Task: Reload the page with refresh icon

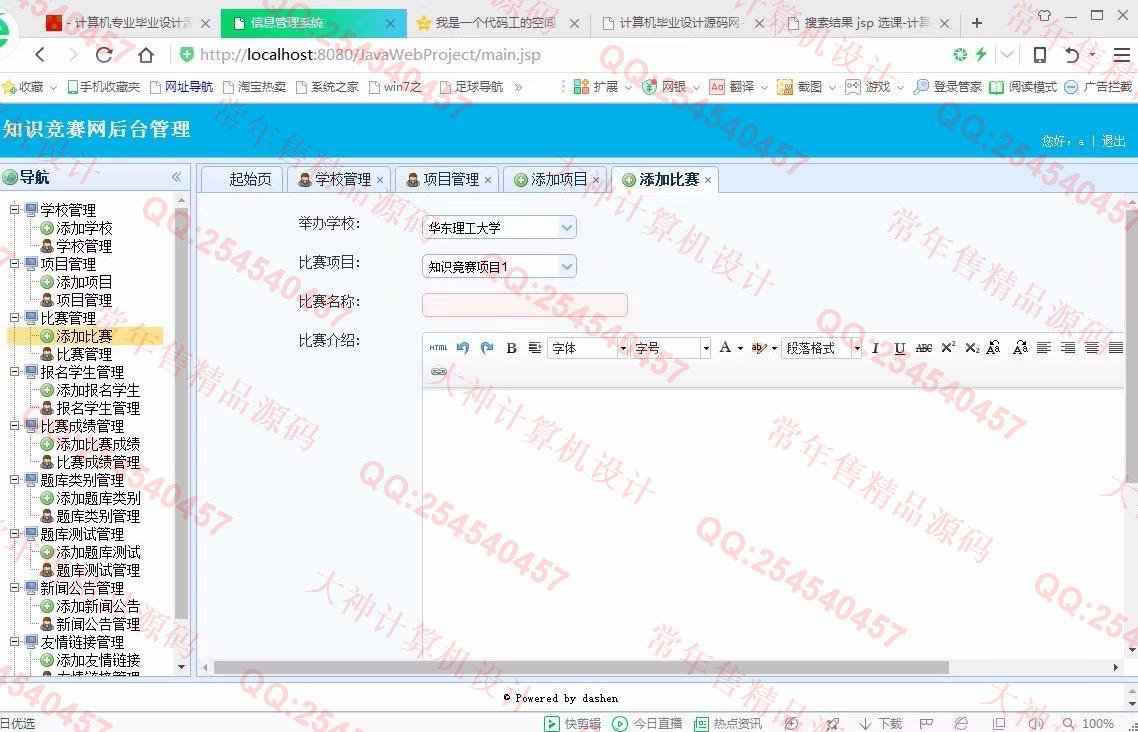Action: [105, 54]
